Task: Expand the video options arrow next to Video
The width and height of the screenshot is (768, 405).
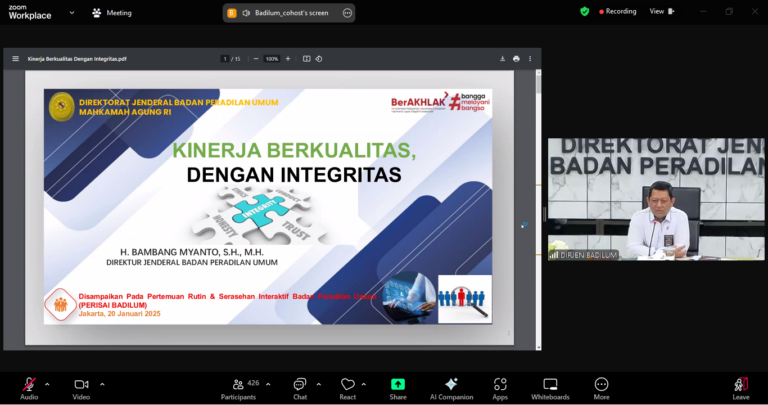Action: pos(101,383)
